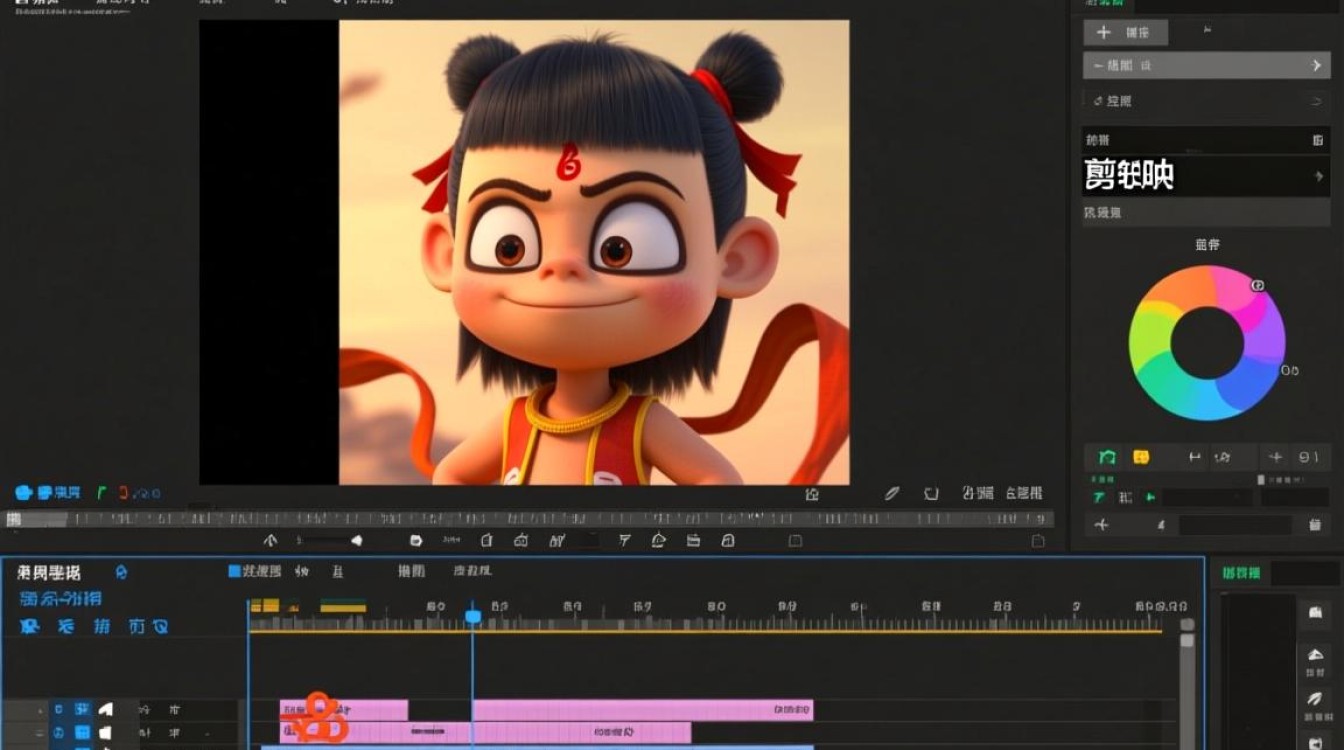Viewport: 1344px width, 750px height.
Task: Select the green curve icon below color wheel
Action: coord(1106,457)
